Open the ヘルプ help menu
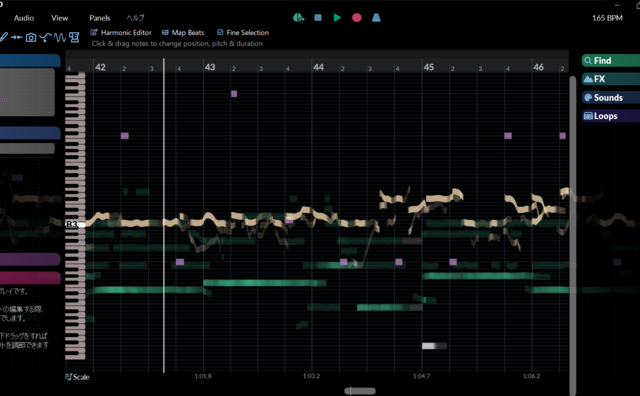The image size is (640, 396). click(x=135, y=18)
